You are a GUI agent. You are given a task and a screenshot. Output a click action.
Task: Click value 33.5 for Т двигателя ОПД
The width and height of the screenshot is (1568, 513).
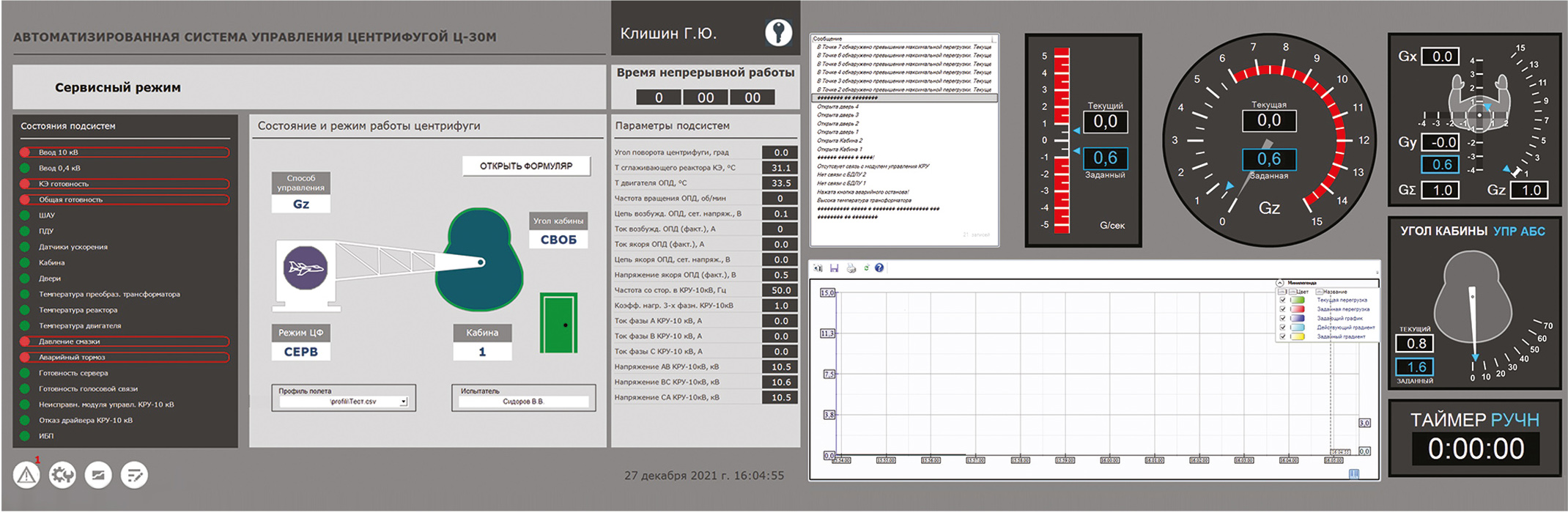click(781, 183)
